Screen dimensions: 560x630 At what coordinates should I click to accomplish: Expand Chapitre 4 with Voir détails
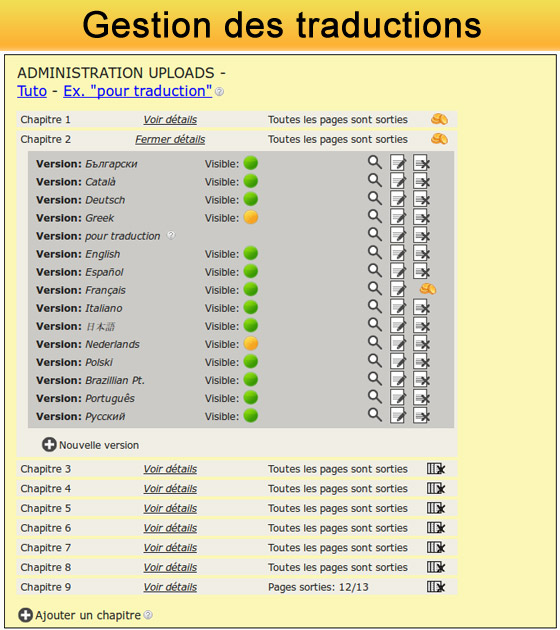pyautogui.click(x=170, y=489)
